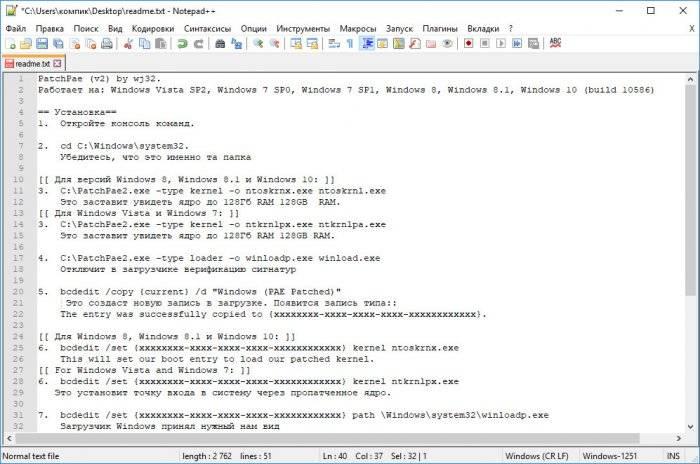
Task: Show the Document Map panel icon
Action: (399, 43)
